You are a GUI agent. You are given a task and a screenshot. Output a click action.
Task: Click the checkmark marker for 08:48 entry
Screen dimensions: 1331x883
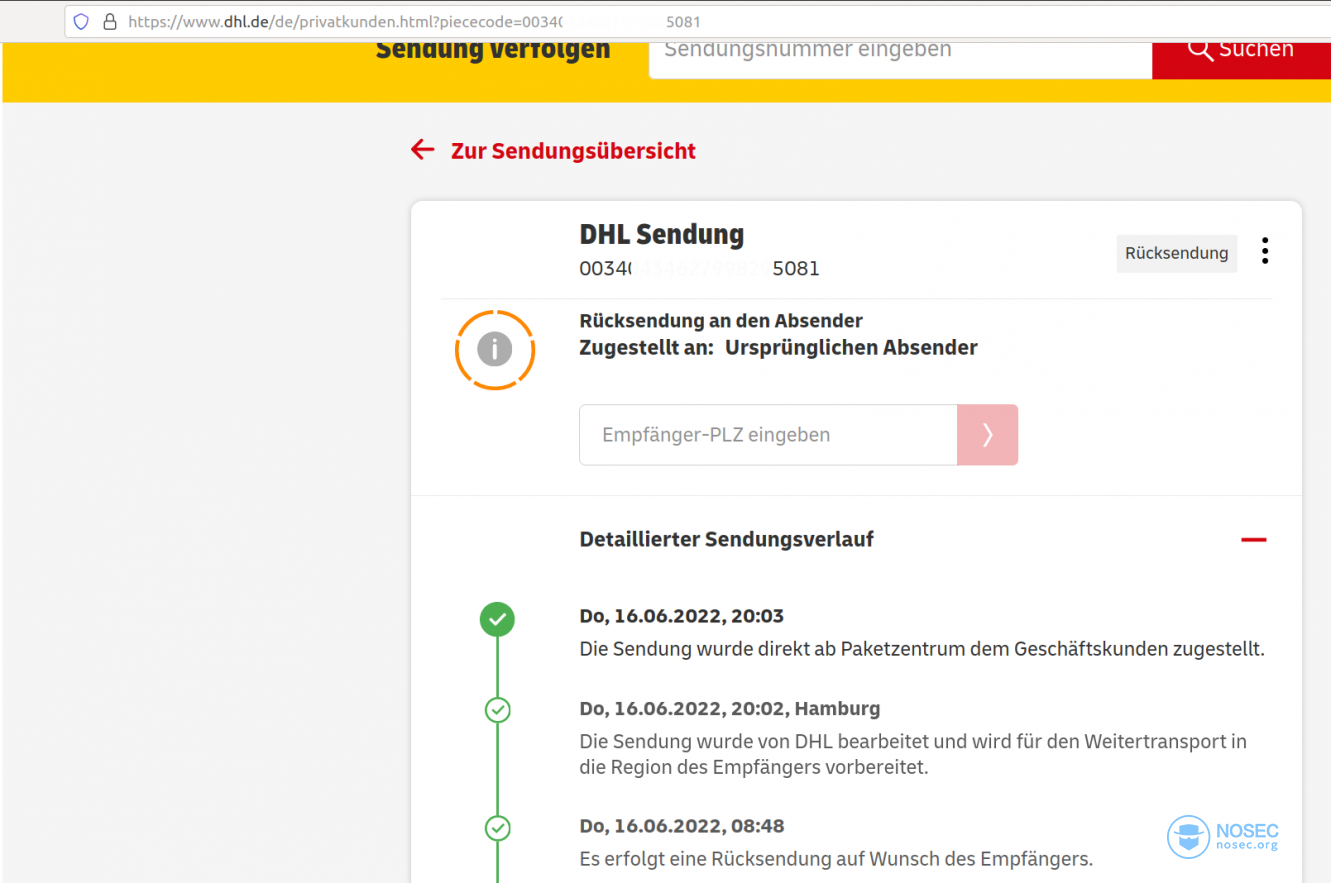(497, 828)
